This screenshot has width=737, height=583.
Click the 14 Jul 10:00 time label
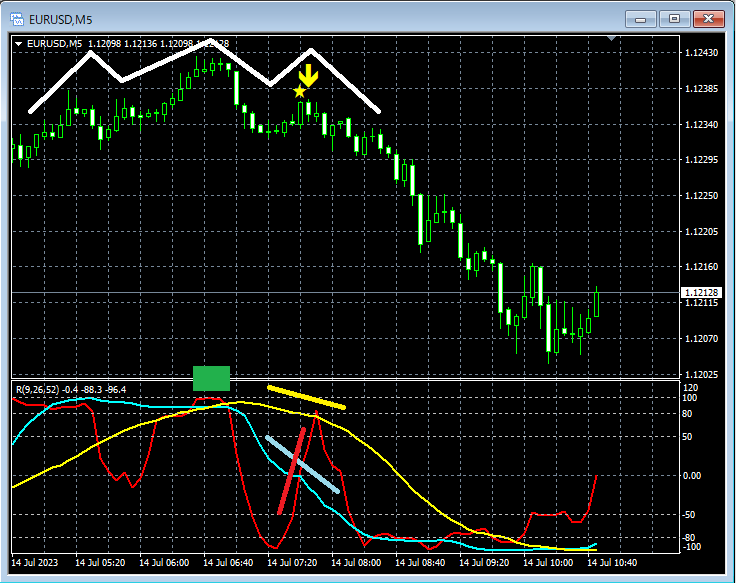point(548,563)
